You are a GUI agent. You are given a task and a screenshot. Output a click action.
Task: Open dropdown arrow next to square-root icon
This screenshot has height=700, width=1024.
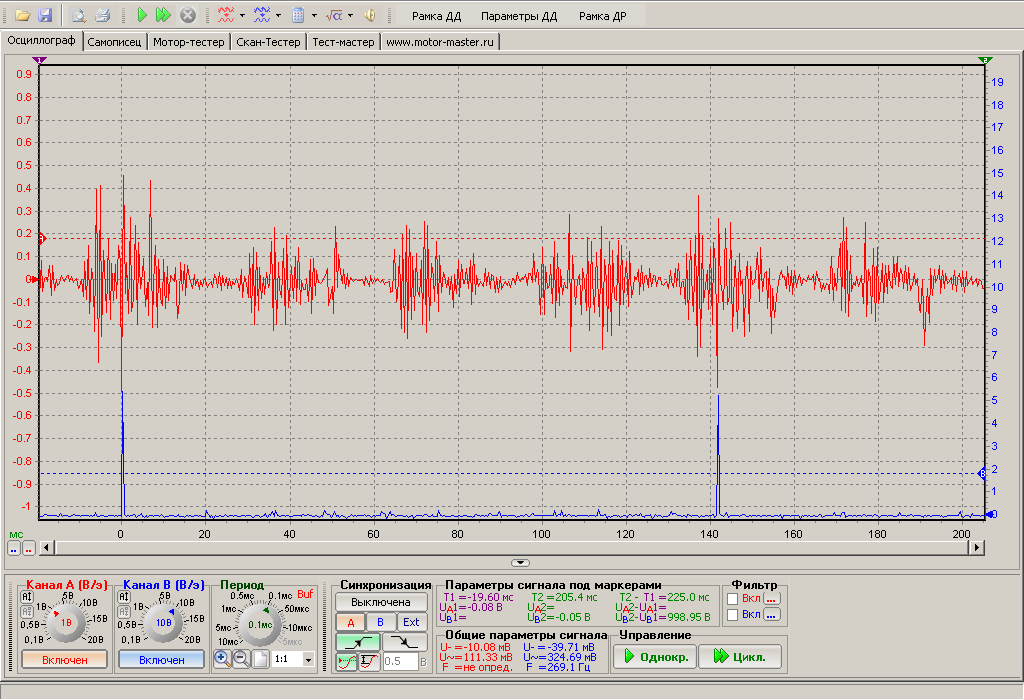350,15
